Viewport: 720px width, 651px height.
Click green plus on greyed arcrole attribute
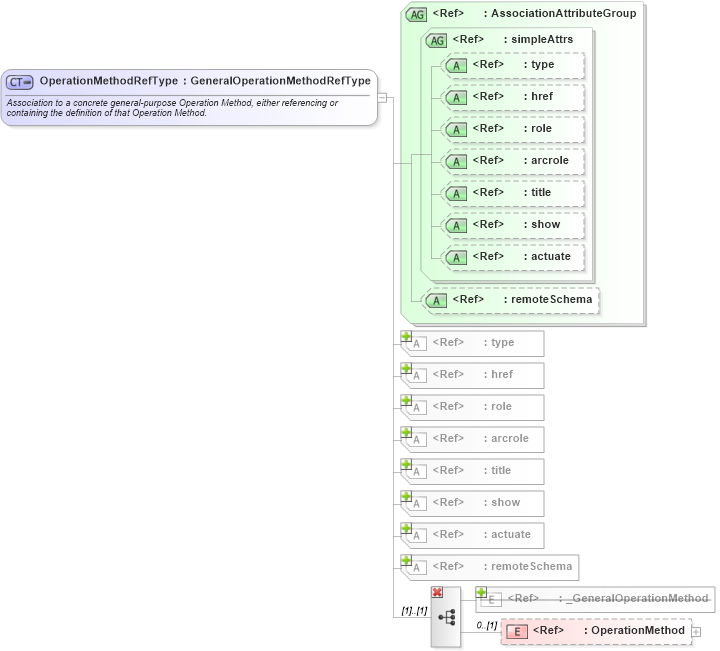(x=406, y=432)
